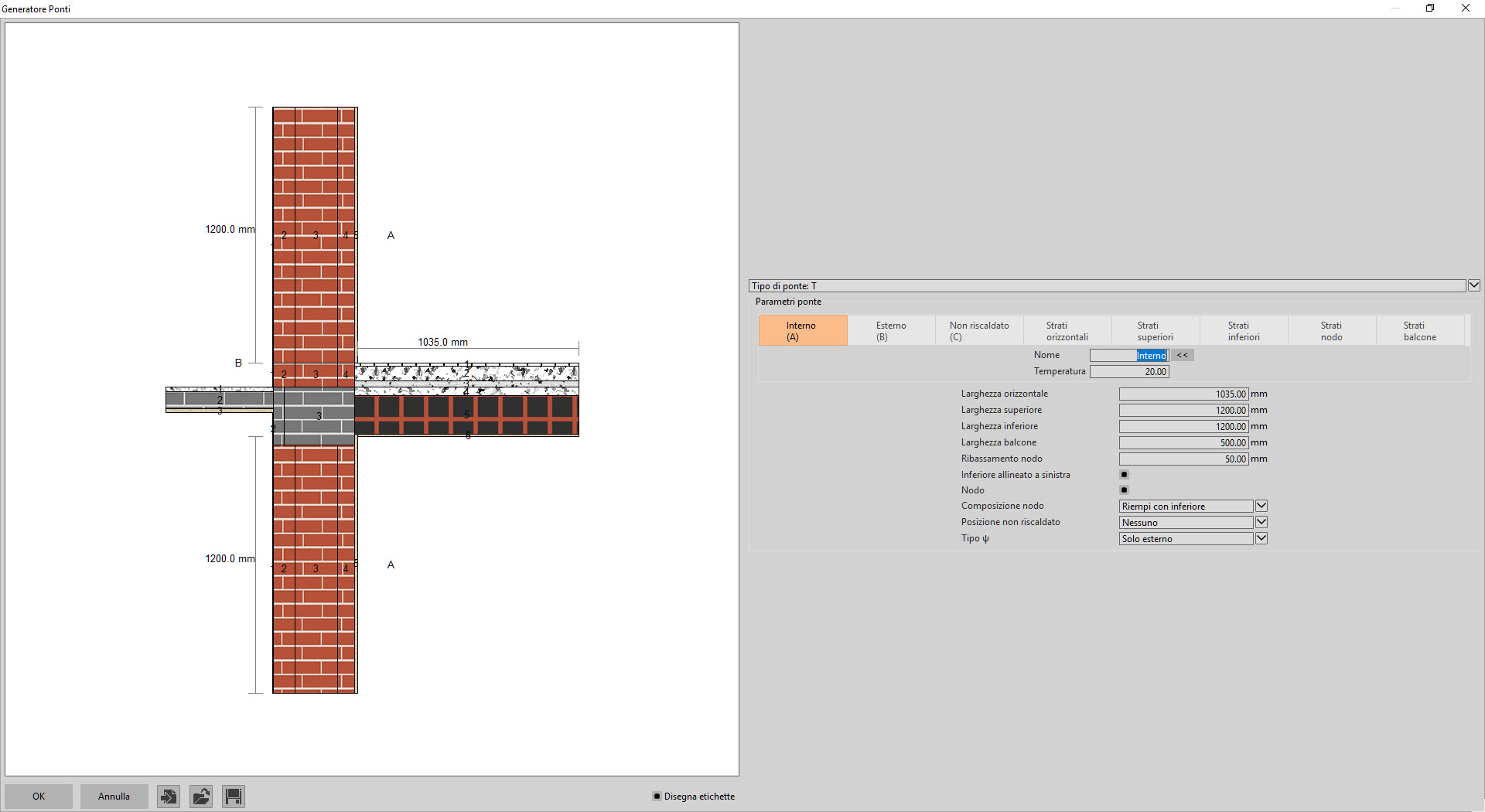
Task: Toggle the Nodo checkbox
Action: tap(1124, 490)
